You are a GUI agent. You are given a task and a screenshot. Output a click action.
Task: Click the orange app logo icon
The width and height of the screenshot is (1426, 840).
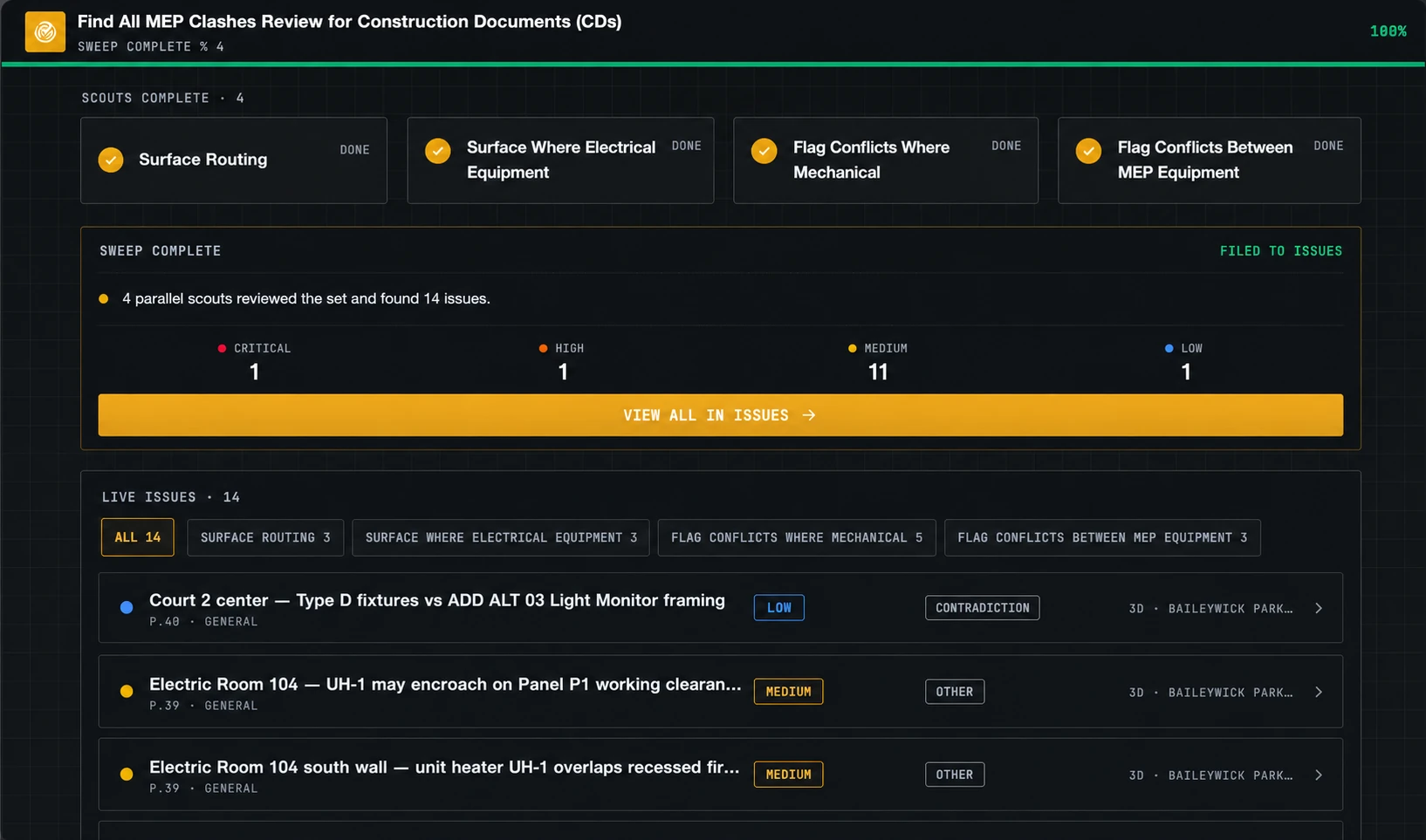click(45, 32)
